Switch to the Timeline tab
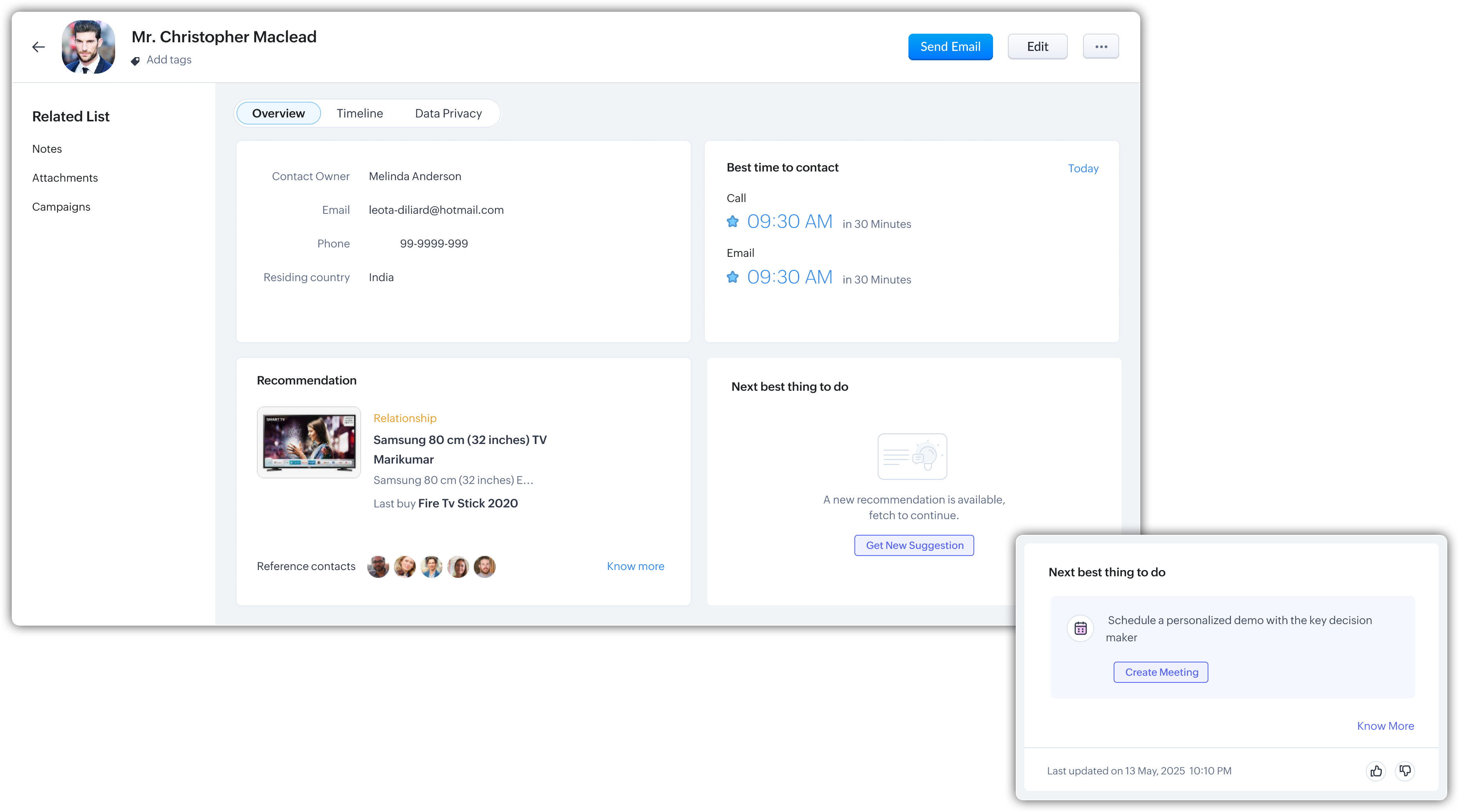This screenshot has width=1459, height=812. coord(359,113)
